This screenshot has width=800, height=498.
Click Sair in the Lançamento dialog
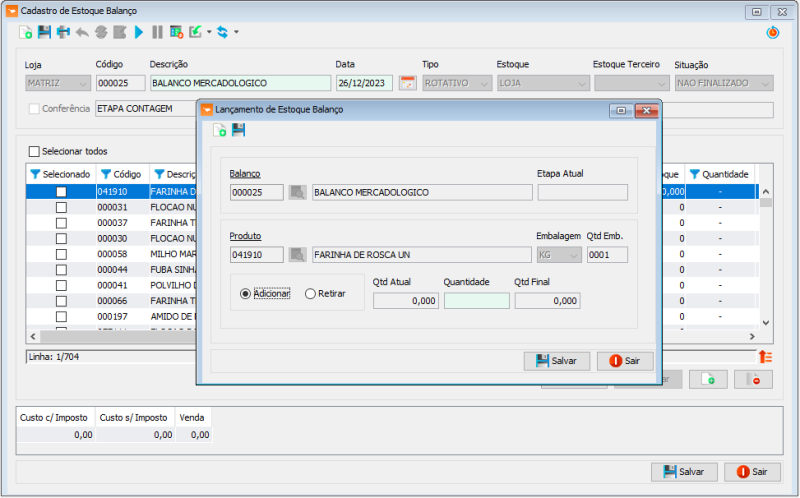click(x=625, y=361)
